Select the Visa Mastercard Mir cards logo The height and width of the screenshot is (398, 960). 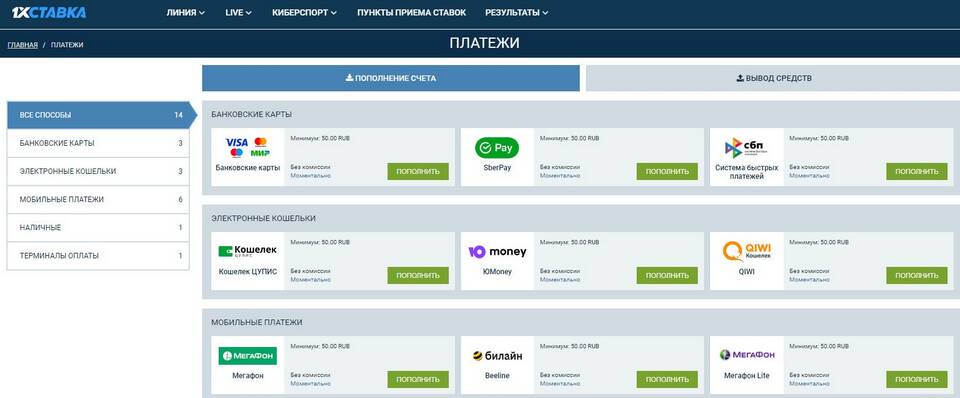click(248, 147)
